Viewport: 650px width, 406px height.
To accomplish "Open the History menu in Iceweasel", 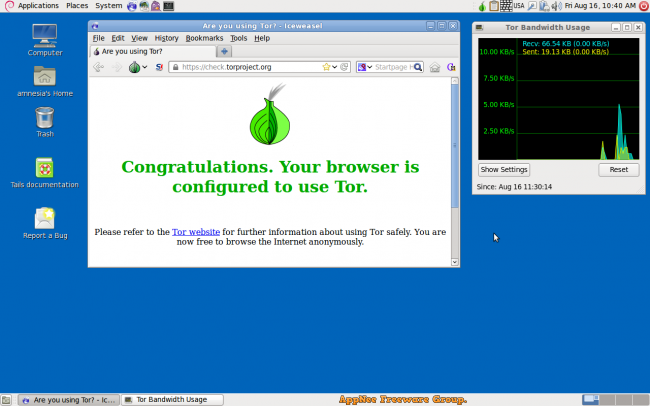I will tap(166, 38).
